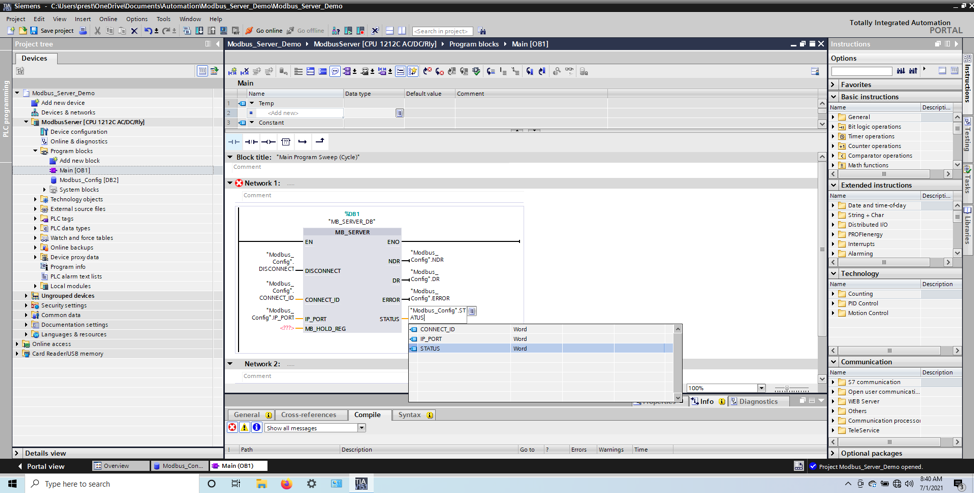Click the New project icon
The width and height of the screenshot is (974, 493).
pyautogui.click(x=11, y=30)
